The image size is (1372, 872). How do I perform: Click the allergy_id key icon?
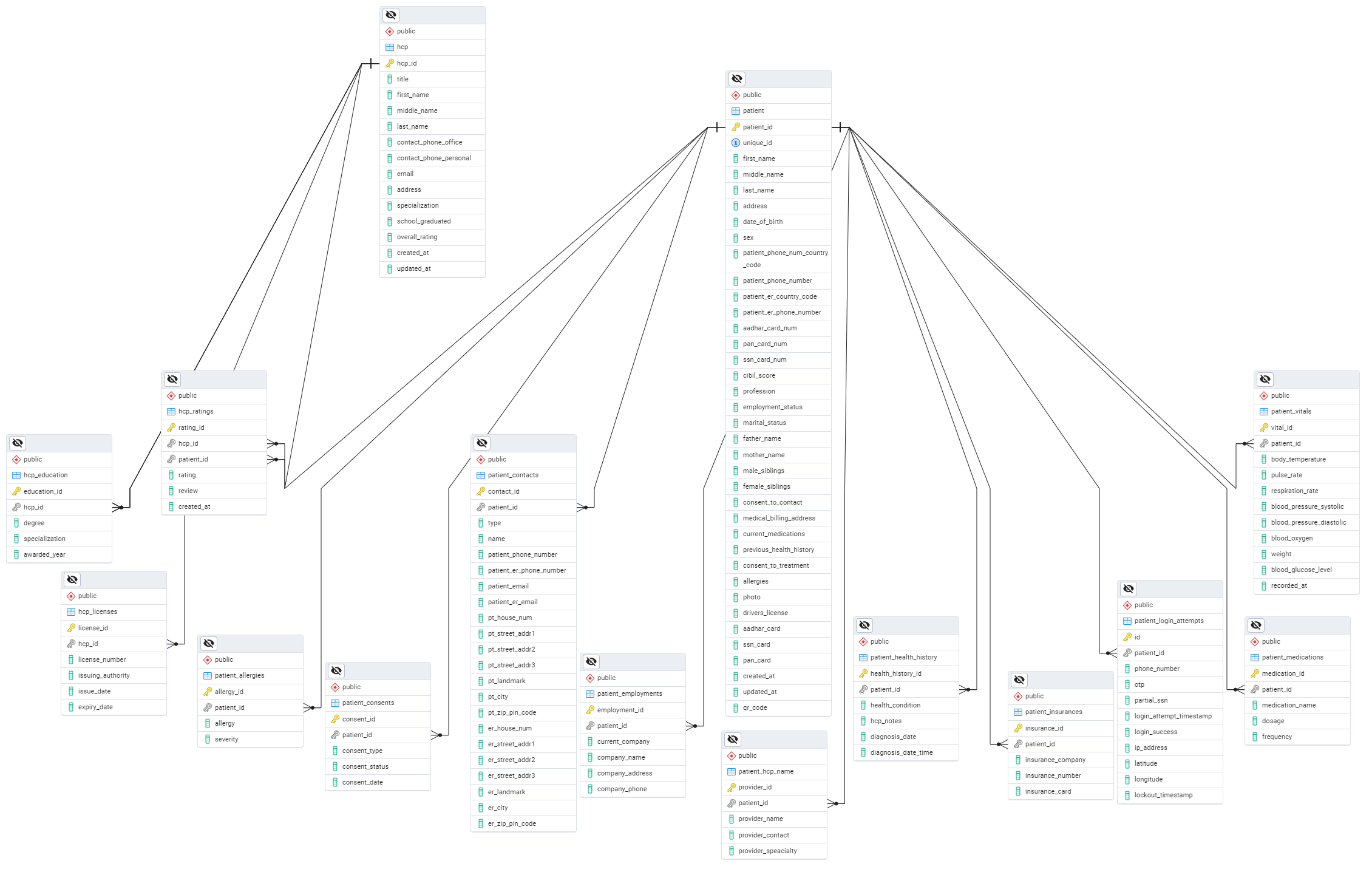208,692
